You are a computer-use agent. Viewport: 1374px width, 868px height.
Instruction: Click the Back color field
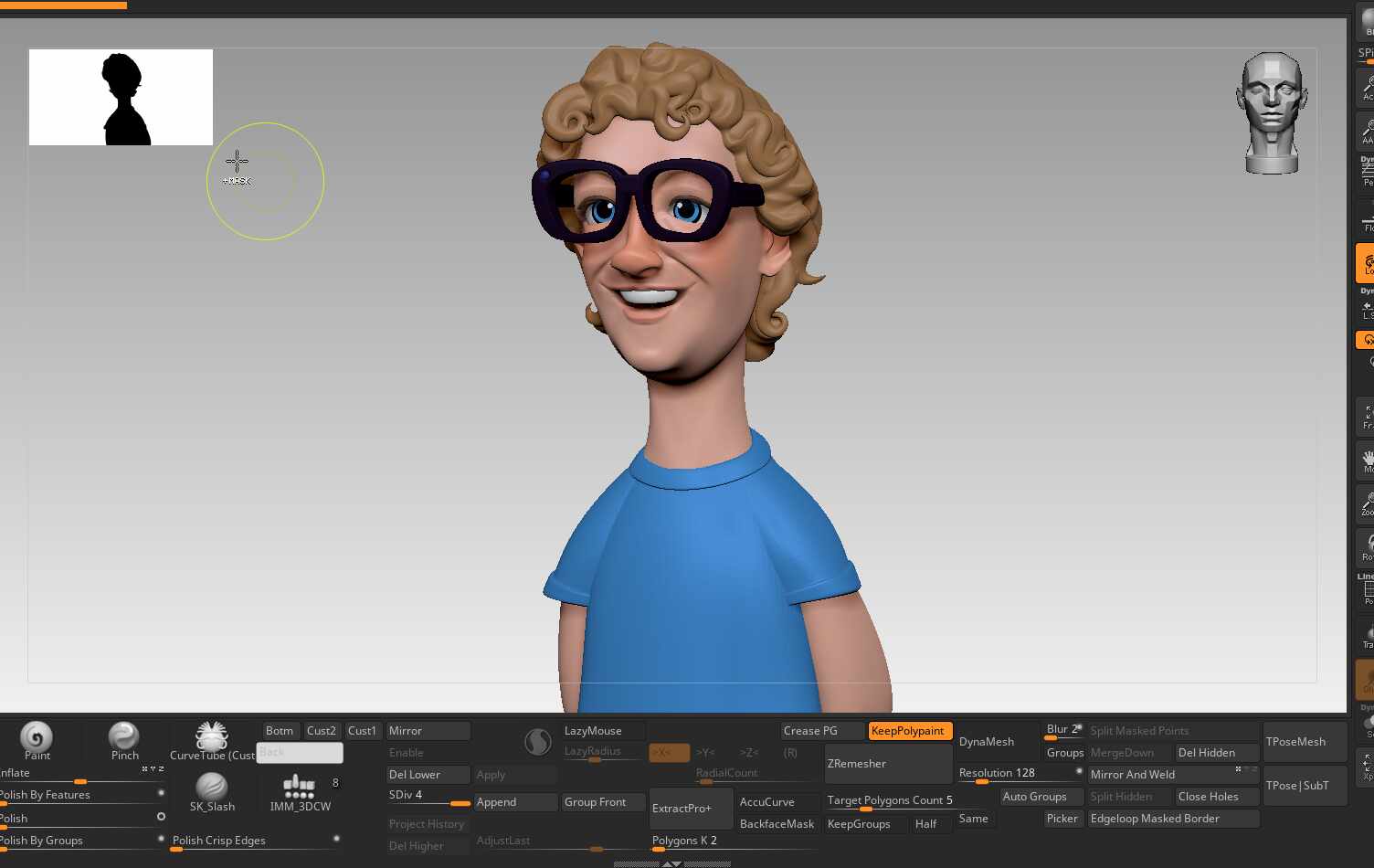(x=300, y=753)
